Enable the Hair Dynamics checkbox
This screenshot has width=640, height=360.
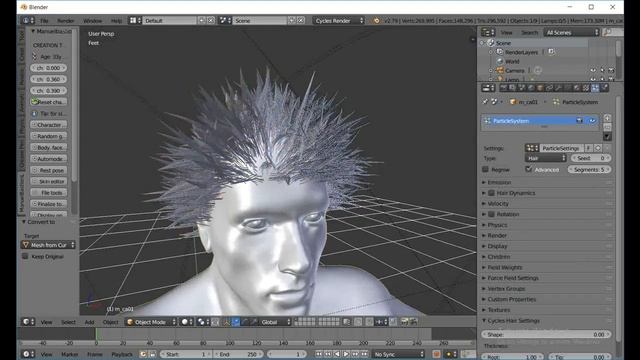[x=491, y=193]
